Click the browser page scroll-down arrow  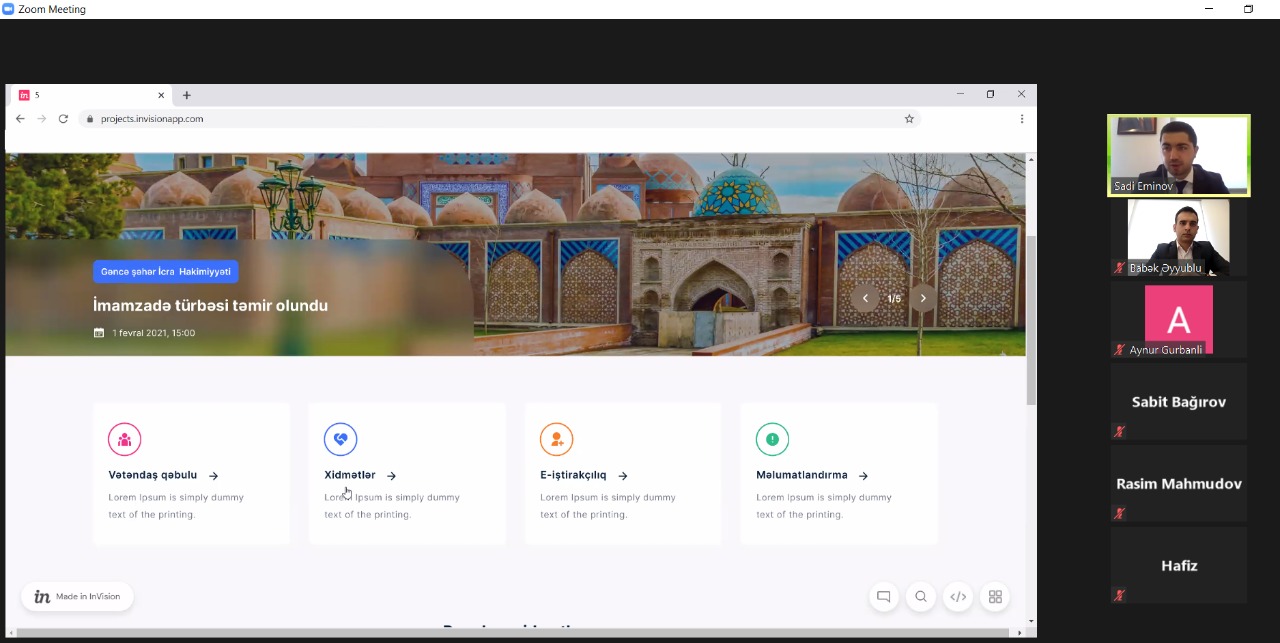coord(1031,621)
